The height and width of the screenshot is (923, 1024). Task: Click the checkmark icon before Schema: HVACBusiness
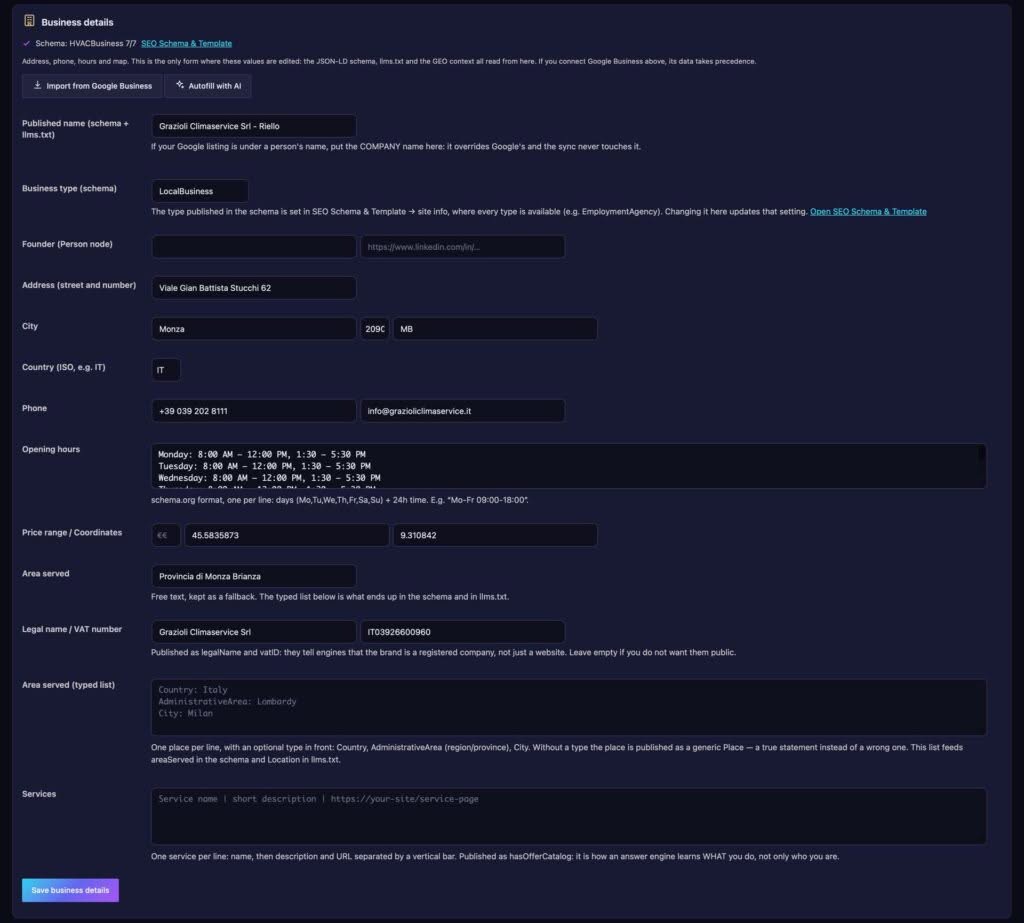click(26, 43)
